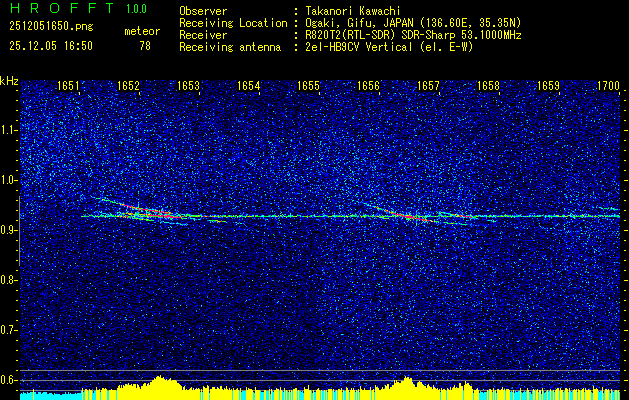Click the 1653 time marker
629x400 pixels.
coord(189,86)
